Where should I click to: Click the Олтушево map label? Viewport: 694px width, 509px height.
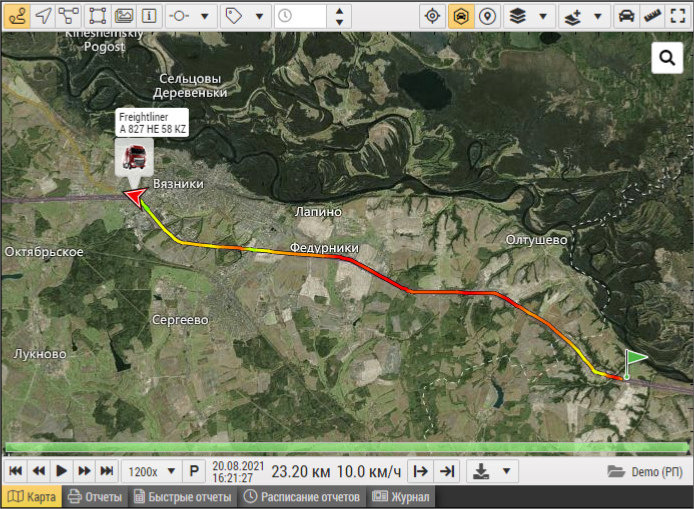536,240
